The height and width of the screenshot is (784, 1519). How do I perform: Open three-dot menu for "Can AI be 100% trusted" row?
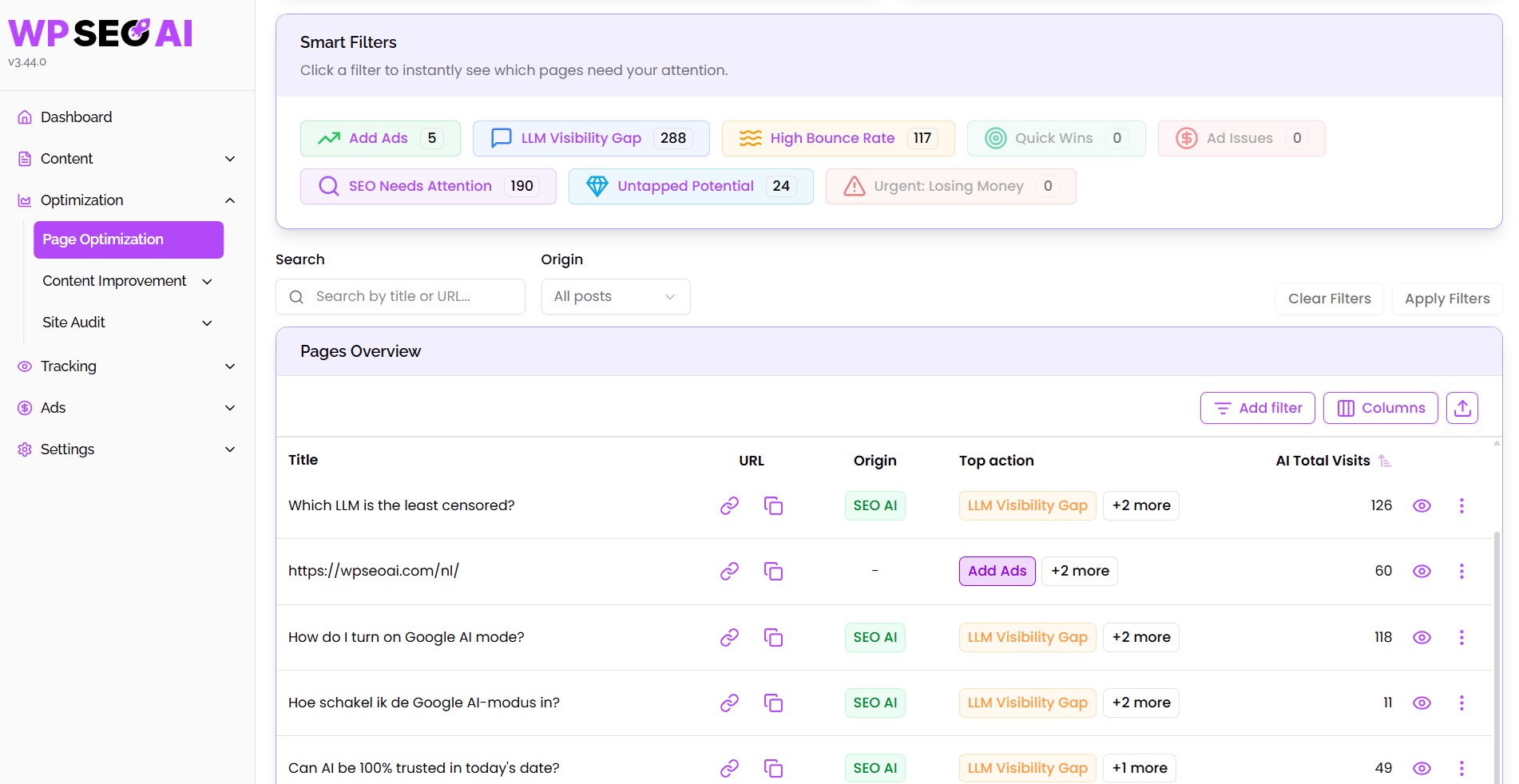click(x=1461, y=768)
